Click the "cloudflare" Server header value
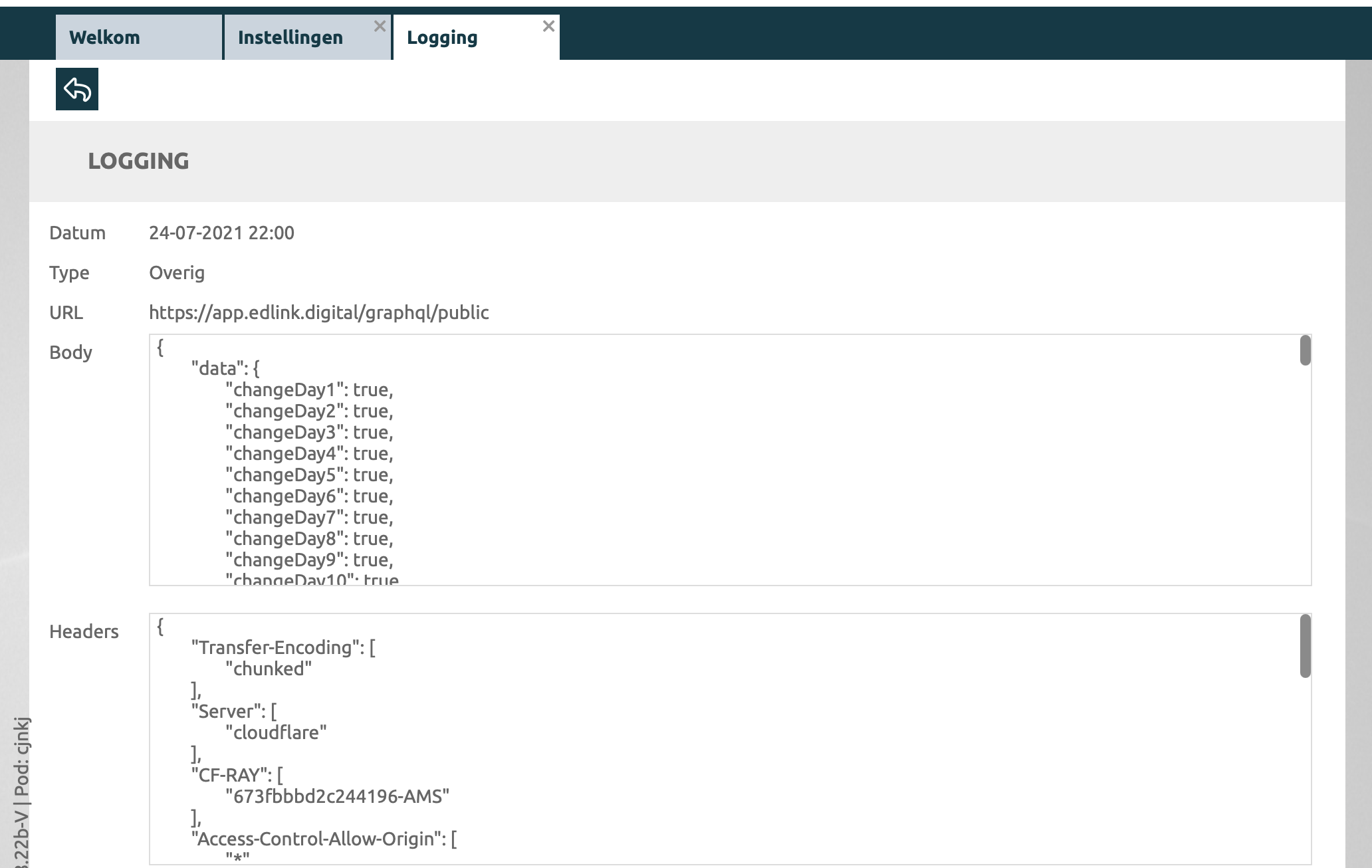The height and width of the screenshot is (868, 1372). (276, 732)
